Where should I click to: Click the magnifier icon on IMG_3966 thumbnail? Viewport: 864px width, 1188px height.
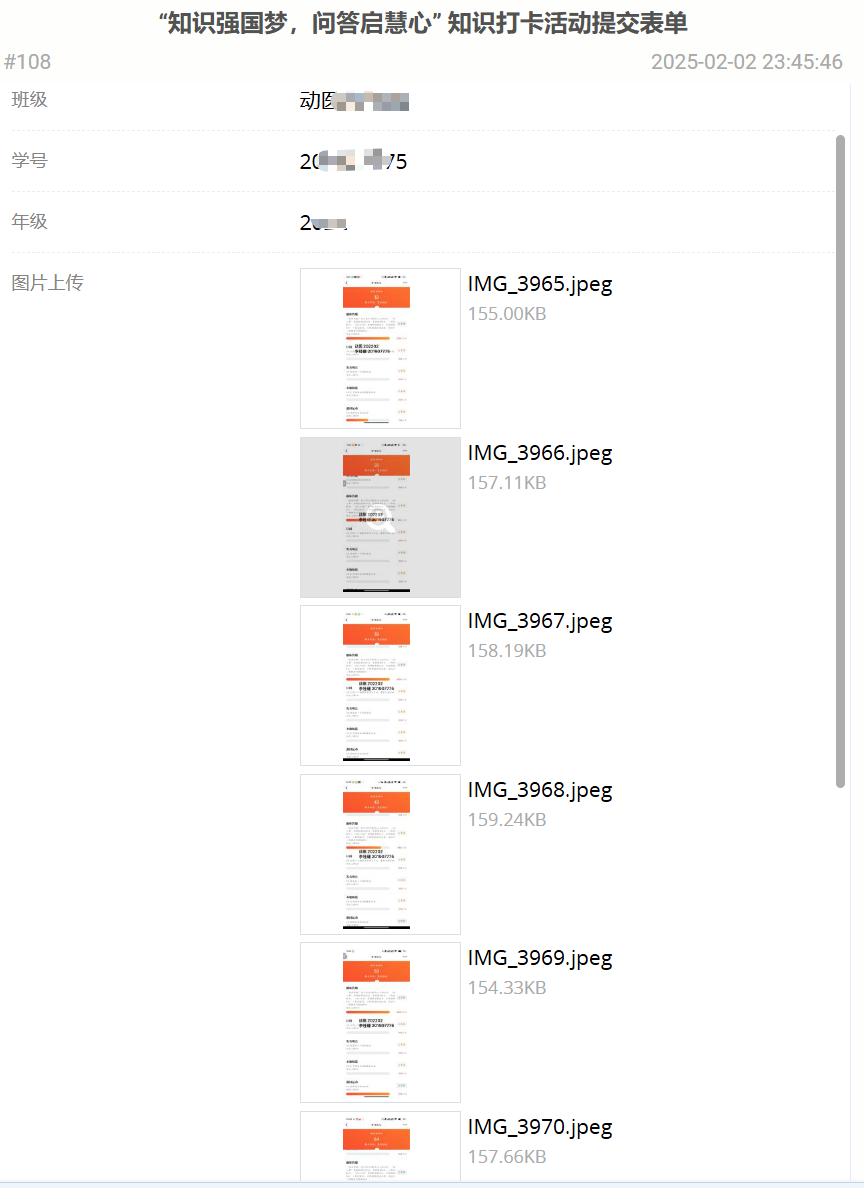379,517
